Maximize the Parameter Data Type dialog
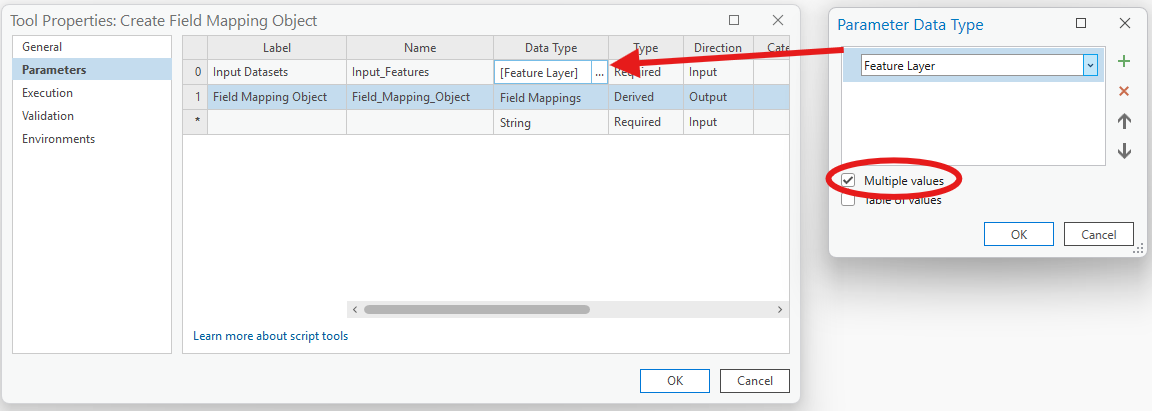Viewport: 1152px width, 411px height. 1081,24
